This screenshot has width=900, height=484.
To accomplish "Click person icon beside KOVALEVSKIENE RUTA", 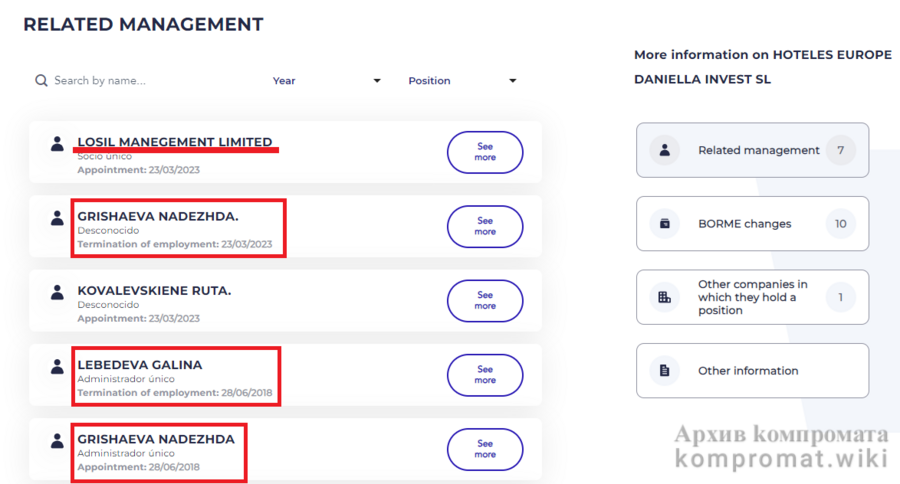I will (x=57, y=292).
